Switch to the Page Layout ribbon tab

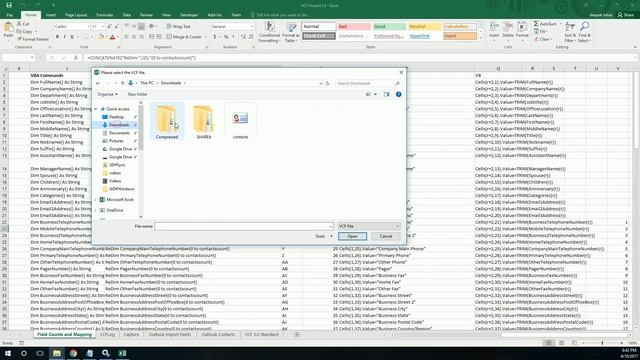pos(76,15)
